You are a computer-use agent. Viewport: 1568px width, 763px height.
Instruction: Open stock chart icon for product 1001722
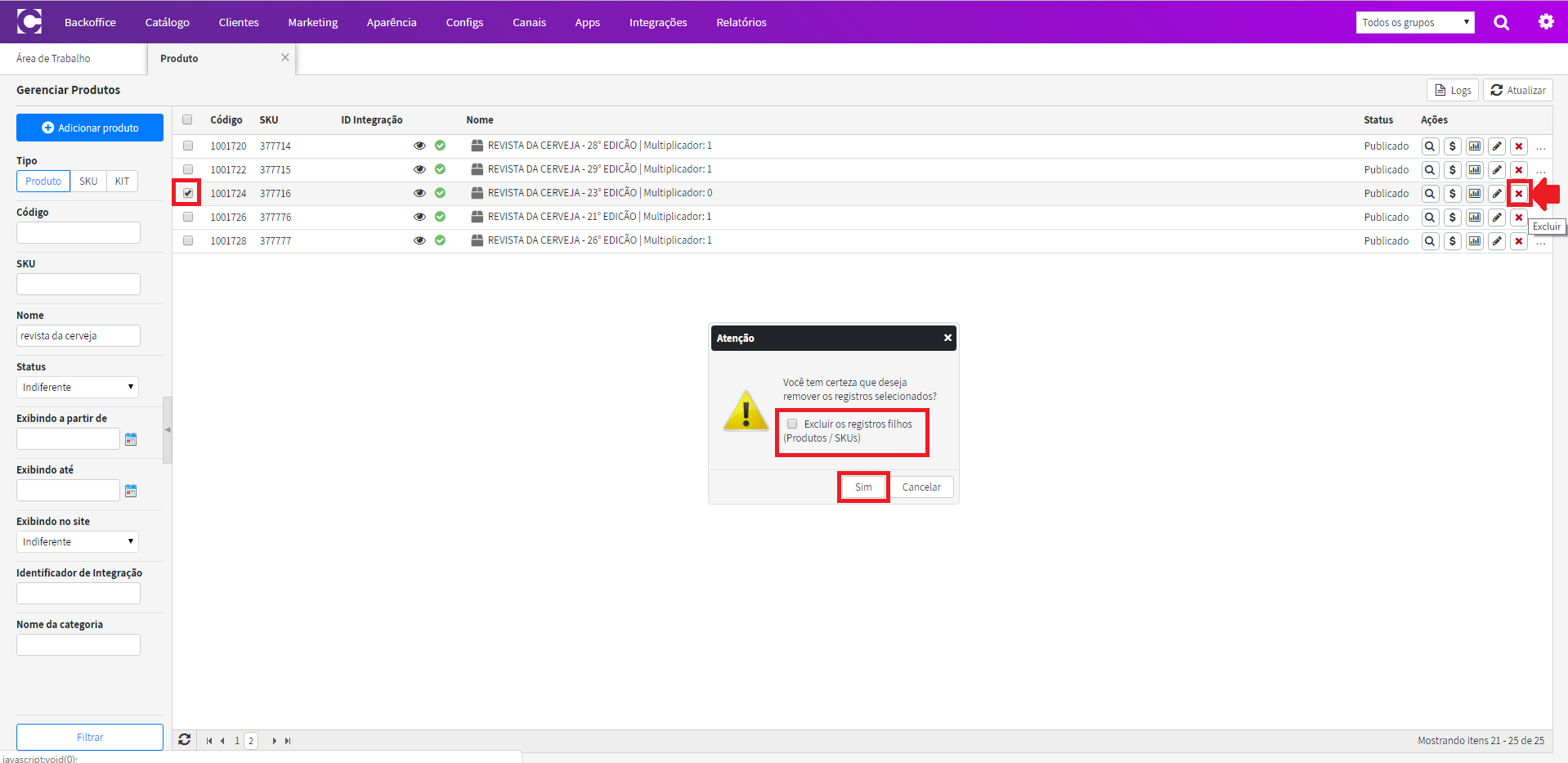pos(1474,170)
